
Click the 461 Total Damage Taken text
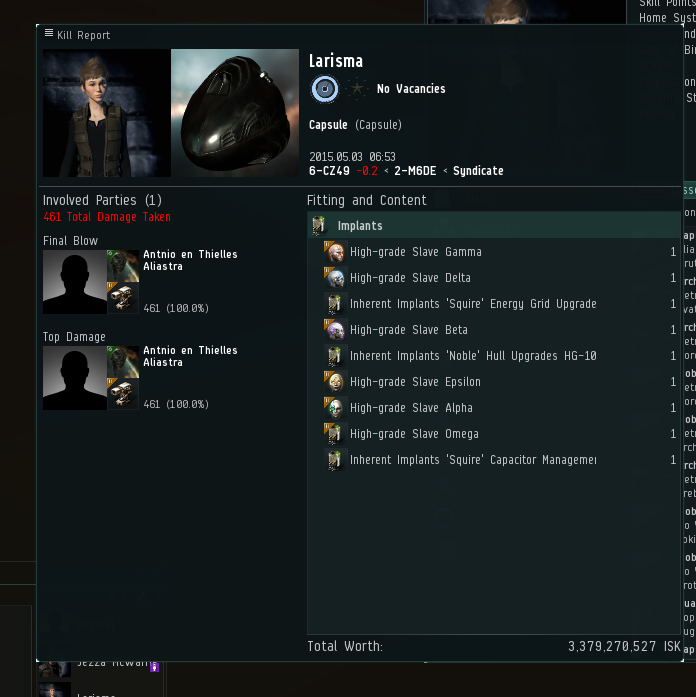(x=107, y=217)
